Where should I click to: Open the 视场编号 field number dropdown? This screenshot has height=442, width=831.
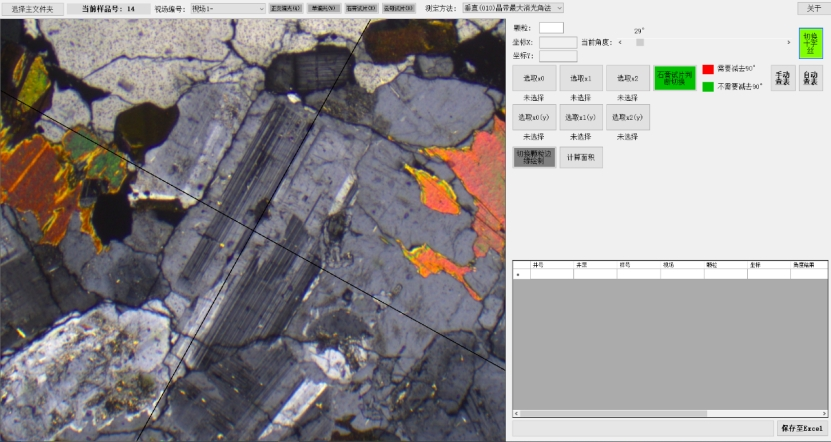click(228, 8)
